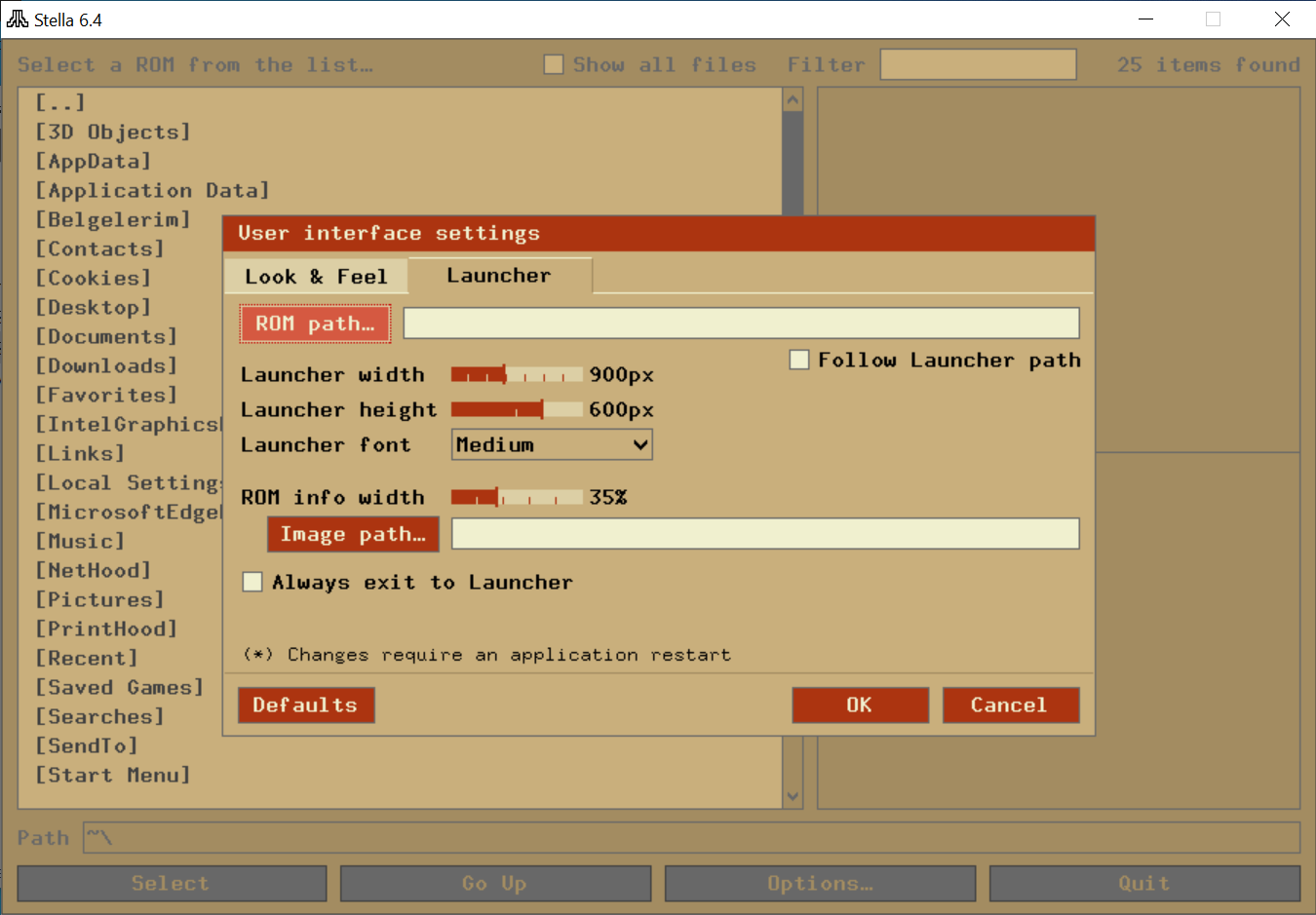Select the [Music] folder entry
This screenshot has height=915, width=1316.
click(x=80, y=541)
